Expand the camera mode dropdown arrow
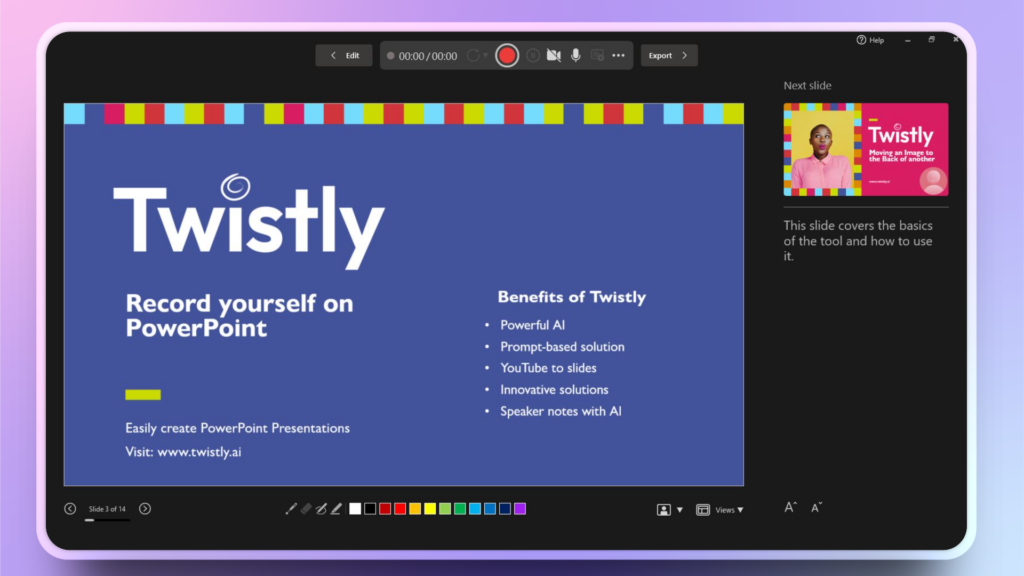 680,510
